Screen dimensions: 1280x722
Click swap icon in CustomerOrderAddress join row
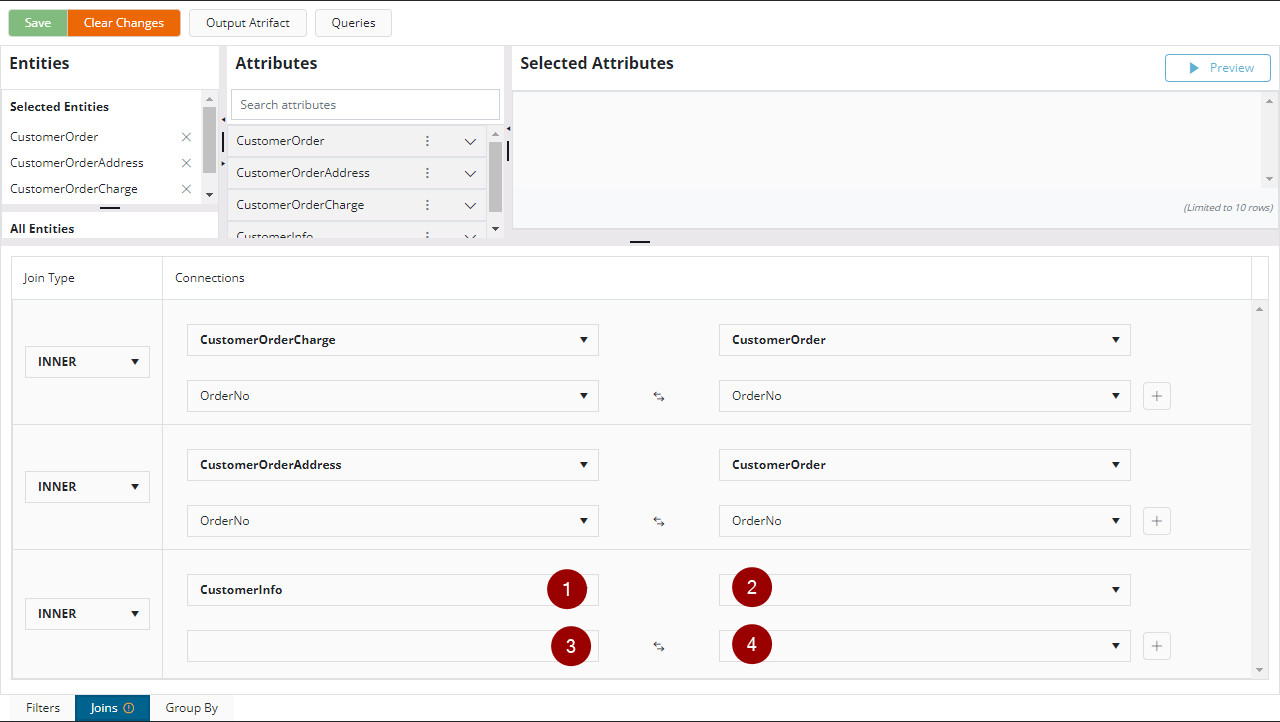(659, 521)
